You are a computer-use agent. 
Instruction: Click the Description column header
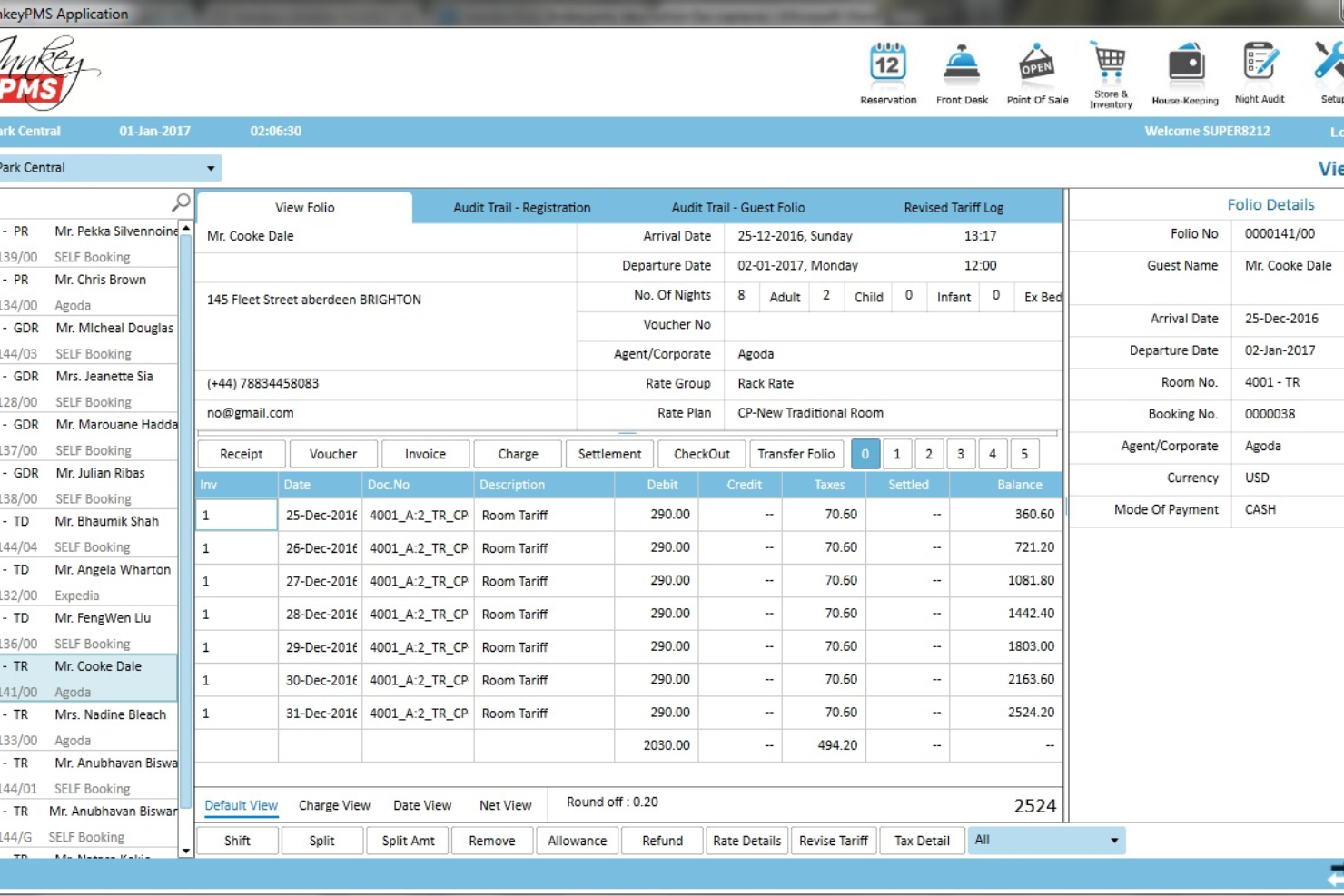[x=543, y=485]
